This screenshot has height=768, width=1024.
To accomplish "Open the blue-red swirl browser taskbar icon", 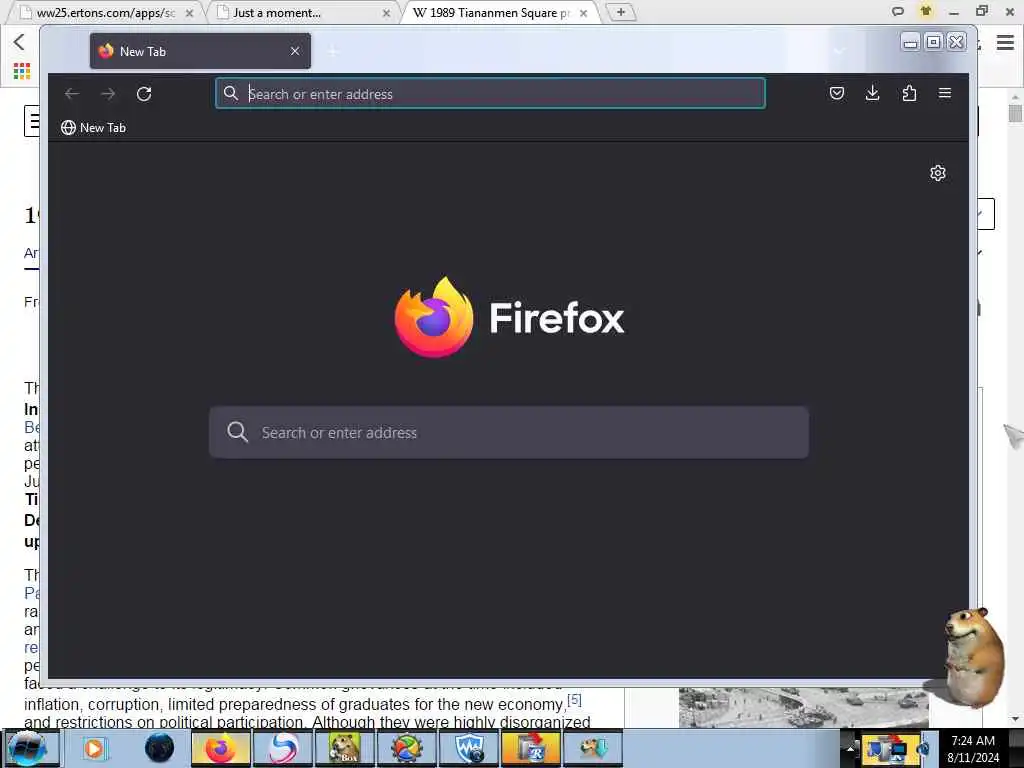I will pyautogui.click(x=283, y=748).
